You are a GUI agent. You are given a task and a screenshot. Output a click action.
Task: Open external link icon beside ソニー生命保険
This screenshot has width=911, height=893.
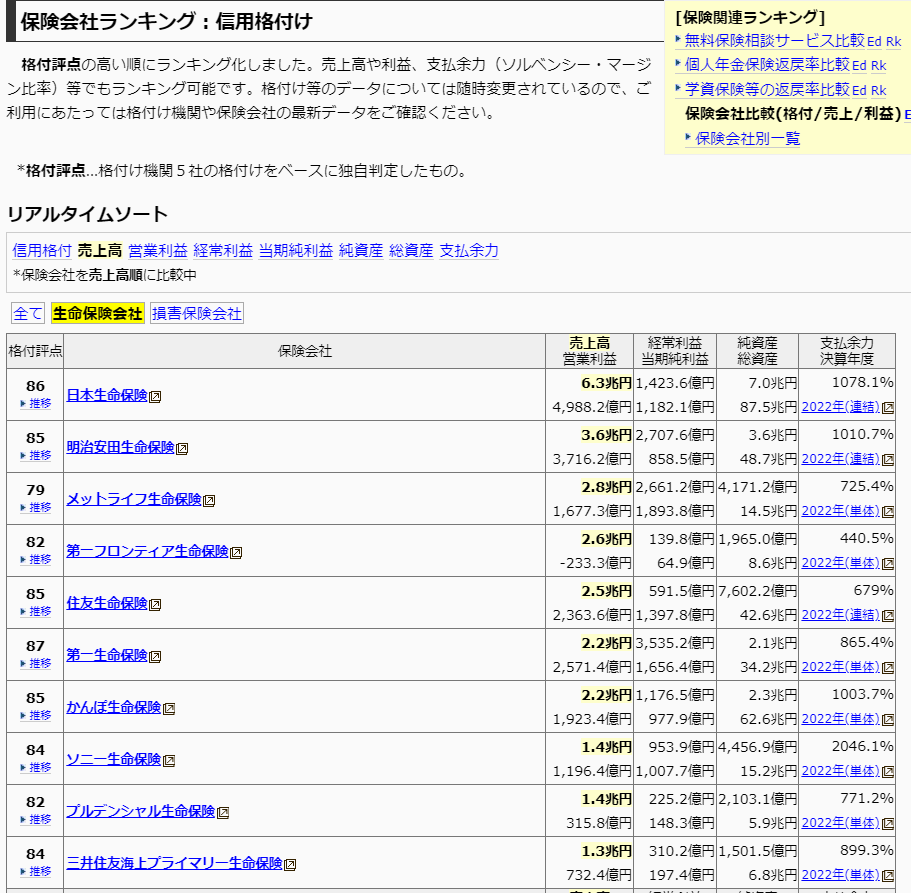pyautogui.click(x=169, y=761)
